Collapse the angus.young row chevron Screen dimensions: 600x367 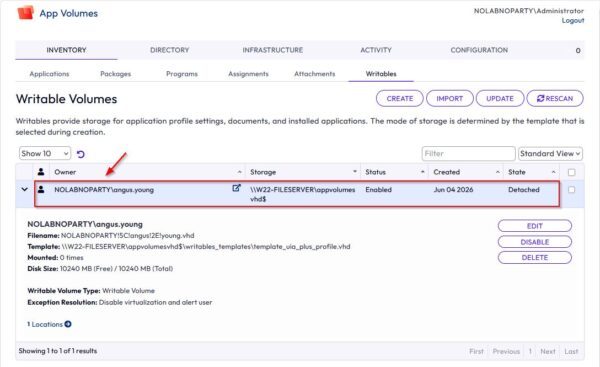pos(24,189)
